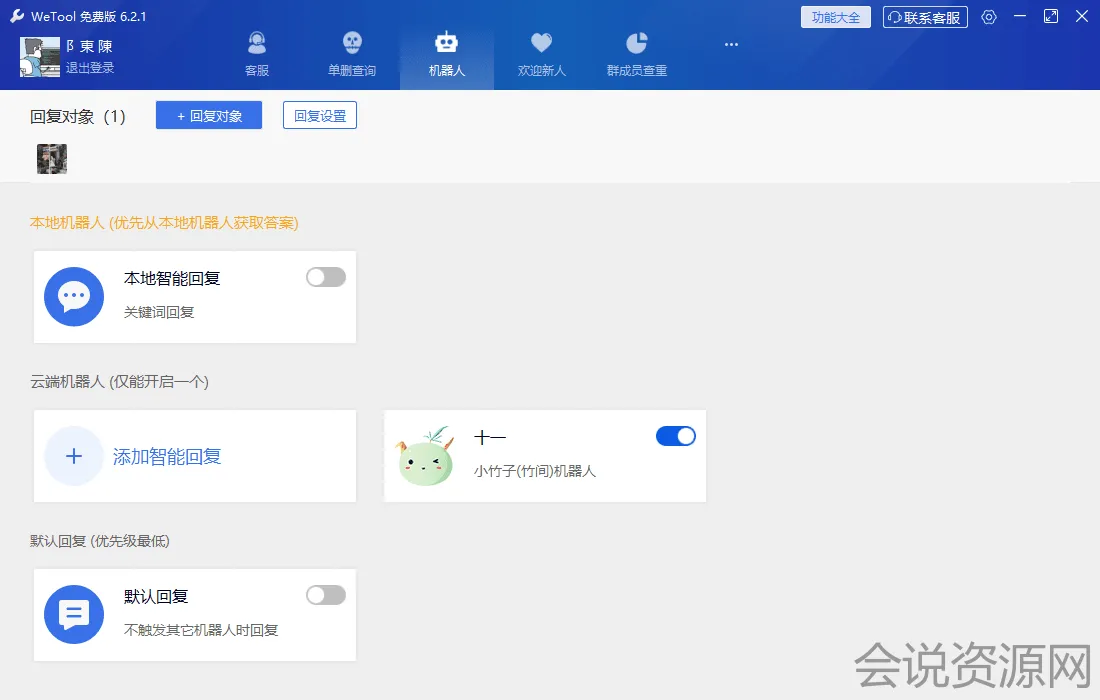Click the settings gear icon in title bar
This screenshot has width=1100, height=700.
click(x=989, y=17)
